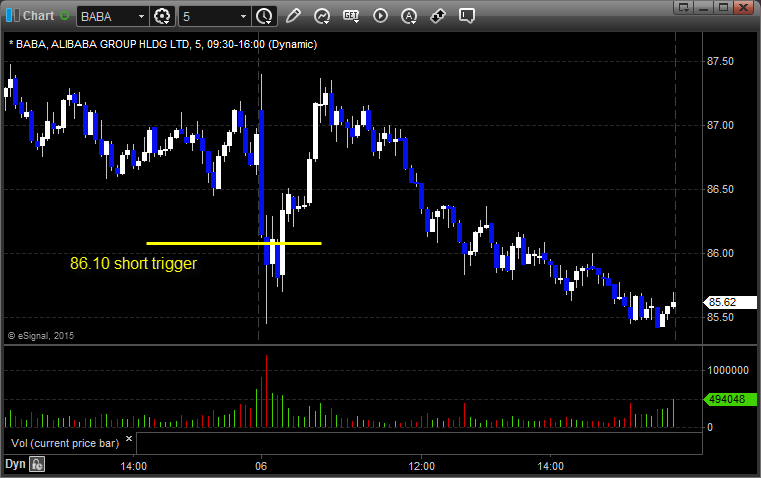The width and height of the screenshot is (761, 478).
Task: Select the '86.10 short trigger' text annotation
Action: (133, 264)
